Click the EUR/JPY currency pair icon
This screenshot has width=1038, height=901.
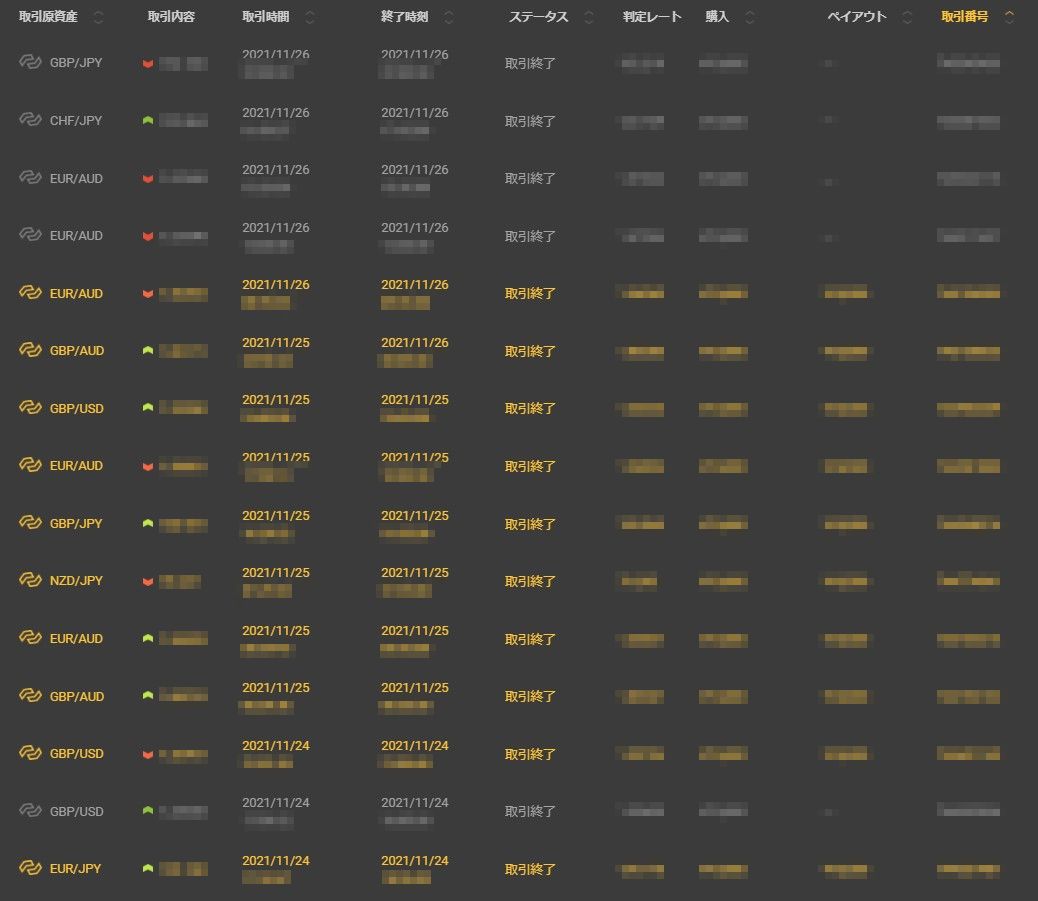(x=30, y=869)
